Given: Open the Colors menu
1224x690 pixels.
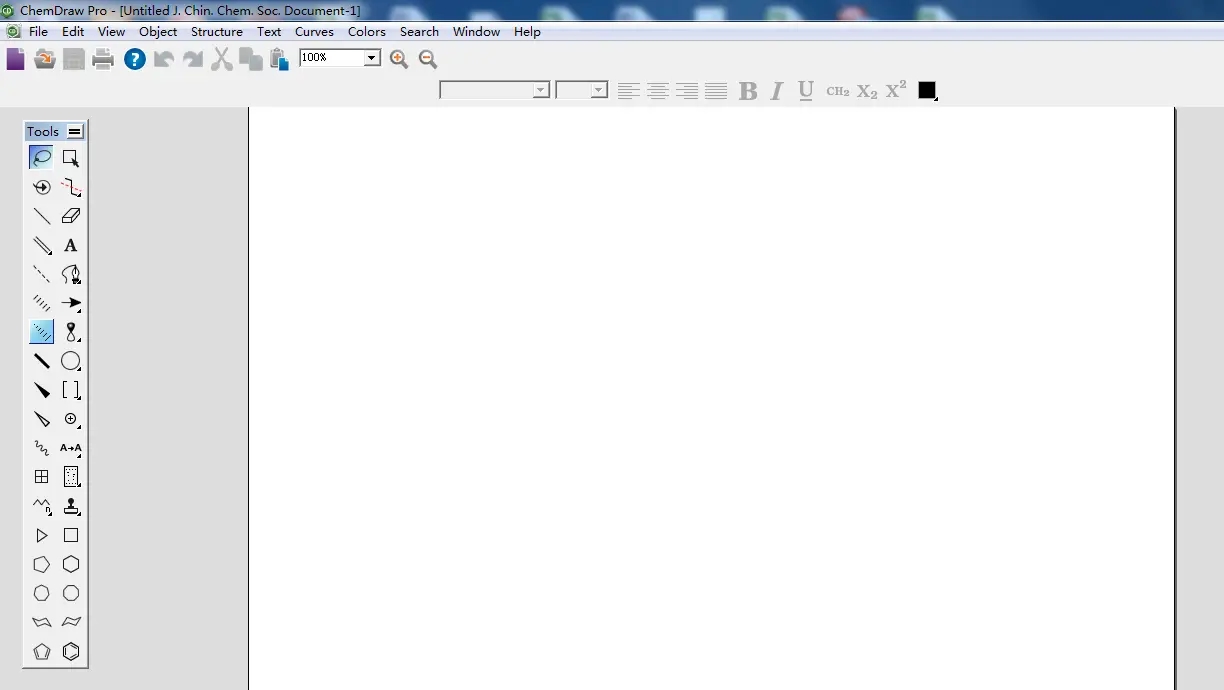Looking at the screenshot, I should point(366,32).
